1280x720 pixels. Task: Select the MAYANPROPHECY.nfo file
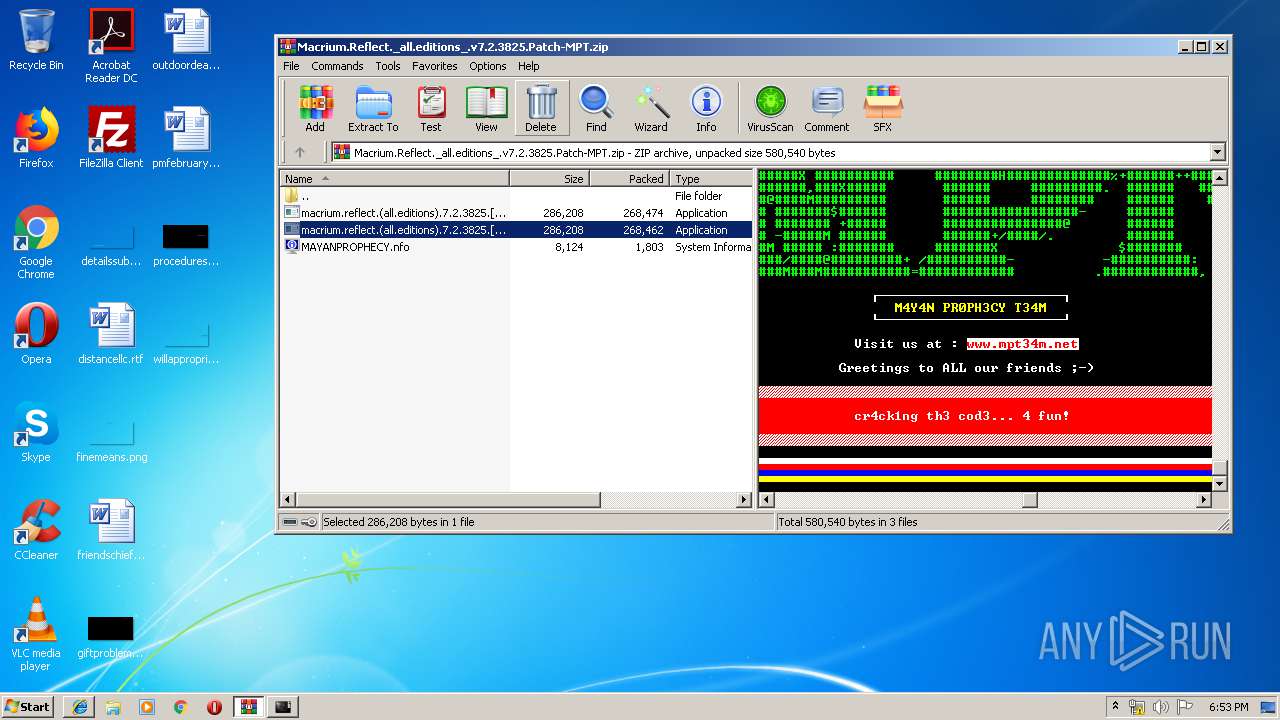pos(516,247)
